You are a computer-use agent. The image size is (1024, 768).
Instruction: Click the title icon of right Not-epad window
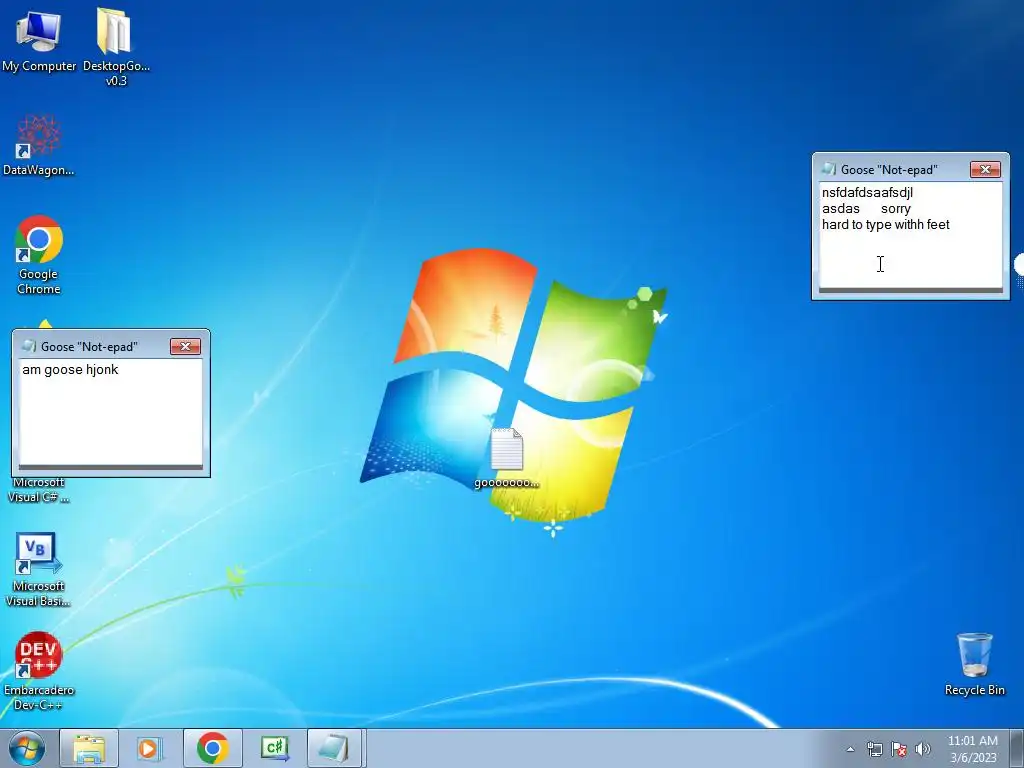coord(829,169)
